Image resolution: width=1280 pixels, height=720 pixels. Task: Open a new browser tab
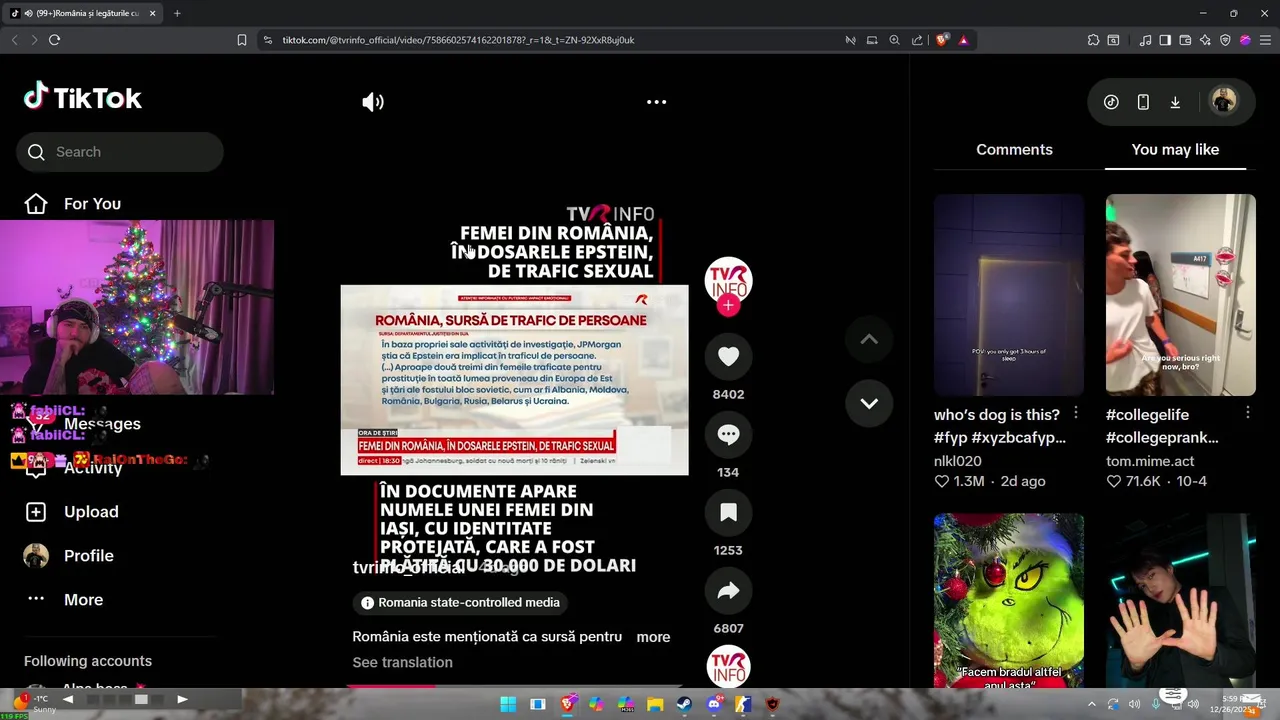pyautogui.click(x=177, y=13)
